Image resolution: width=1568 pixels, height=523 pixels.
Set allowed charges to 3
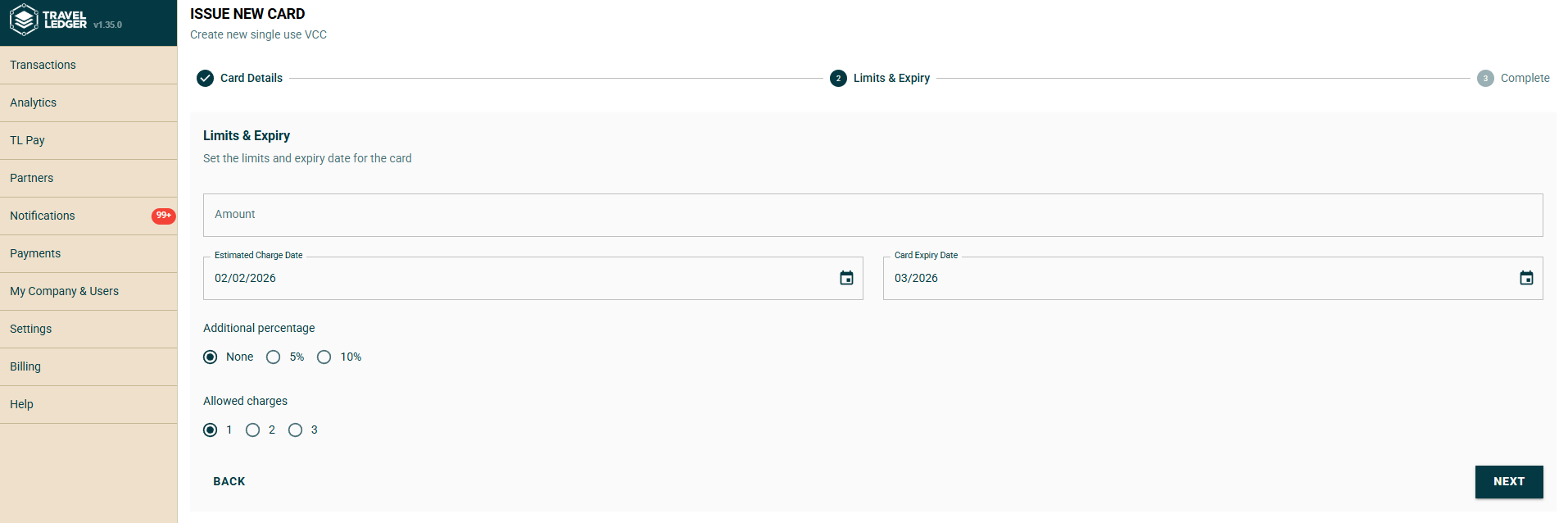(x=296, y=430)
